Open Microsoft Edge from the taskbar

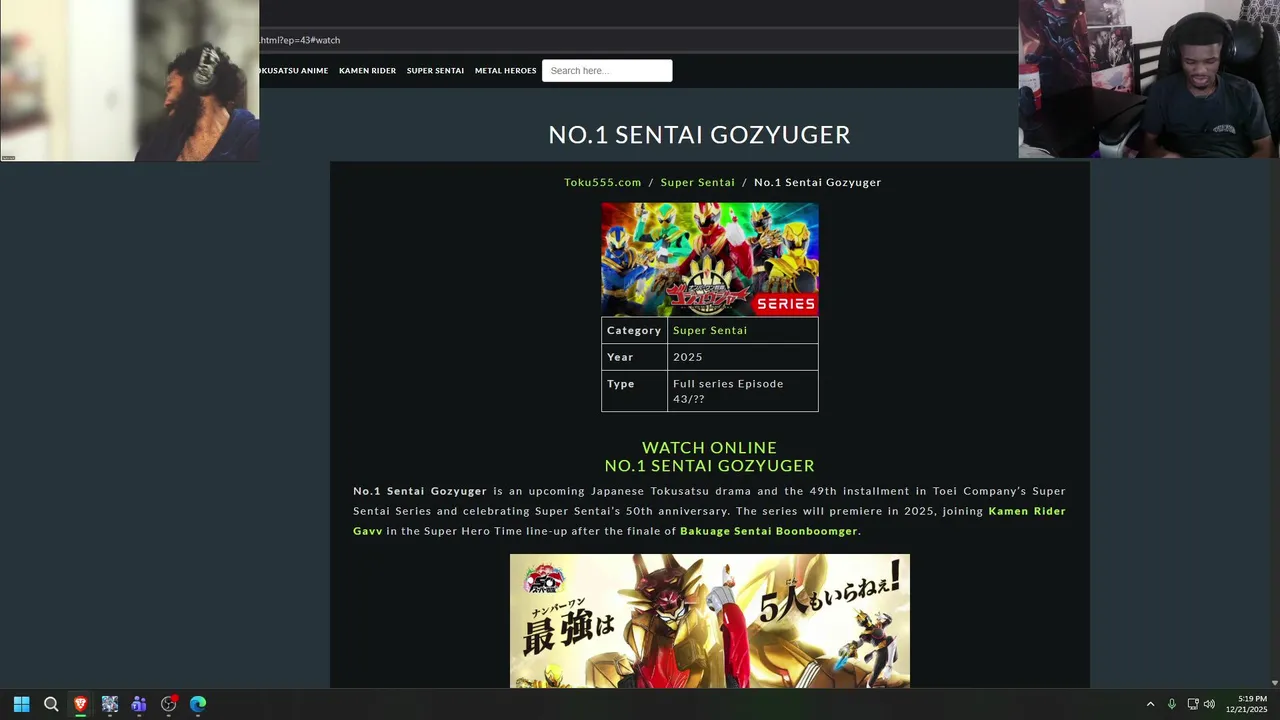coord(198,704)
